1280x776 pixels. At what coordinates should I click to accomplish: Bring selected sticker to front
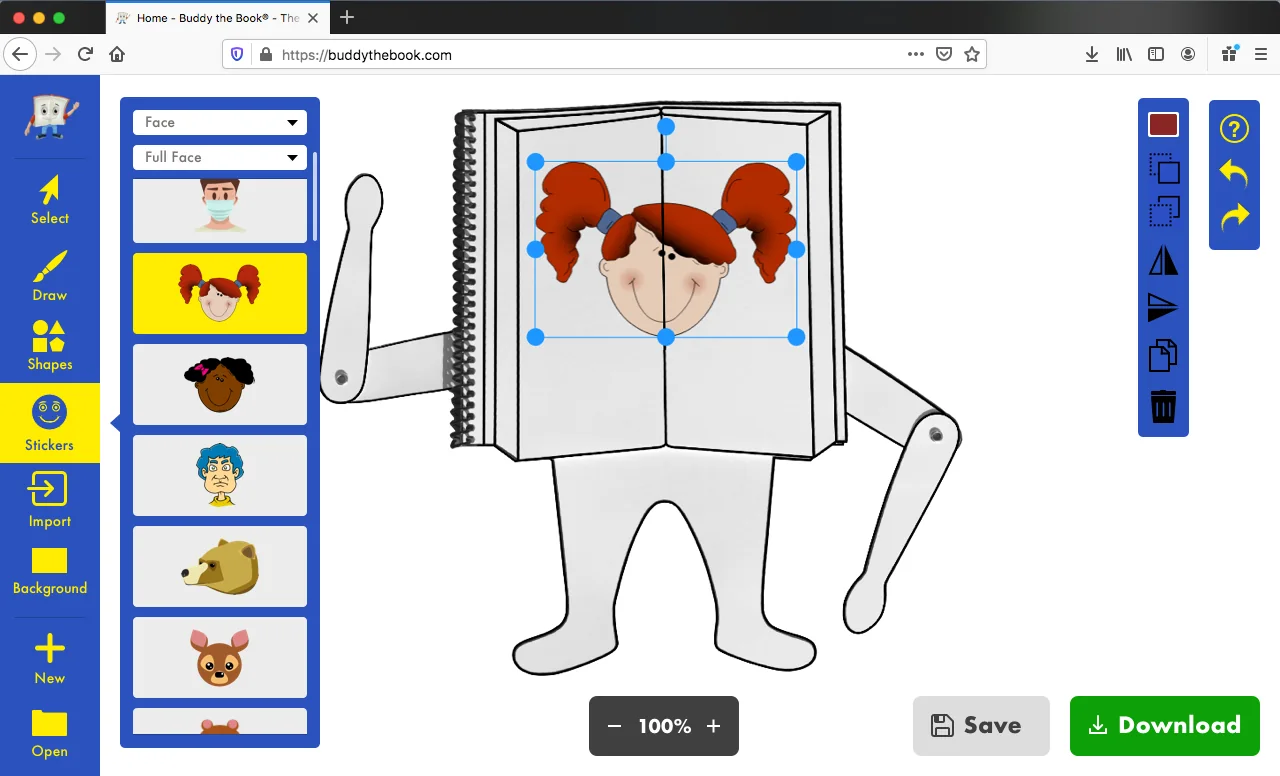(x=1164, y=168)
